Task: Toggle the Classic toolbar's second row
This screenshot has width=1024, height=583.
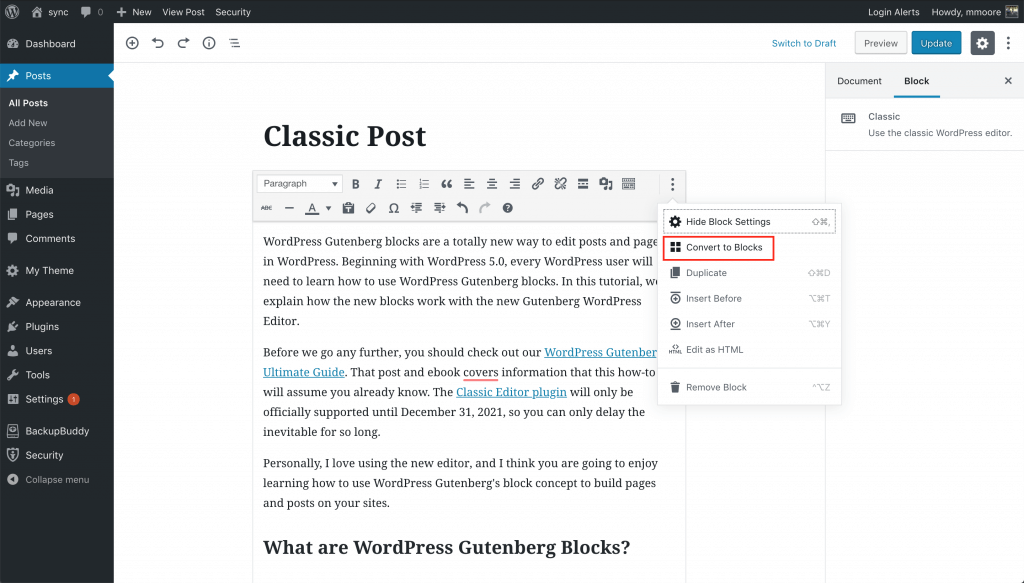Action: click(628, 184)
